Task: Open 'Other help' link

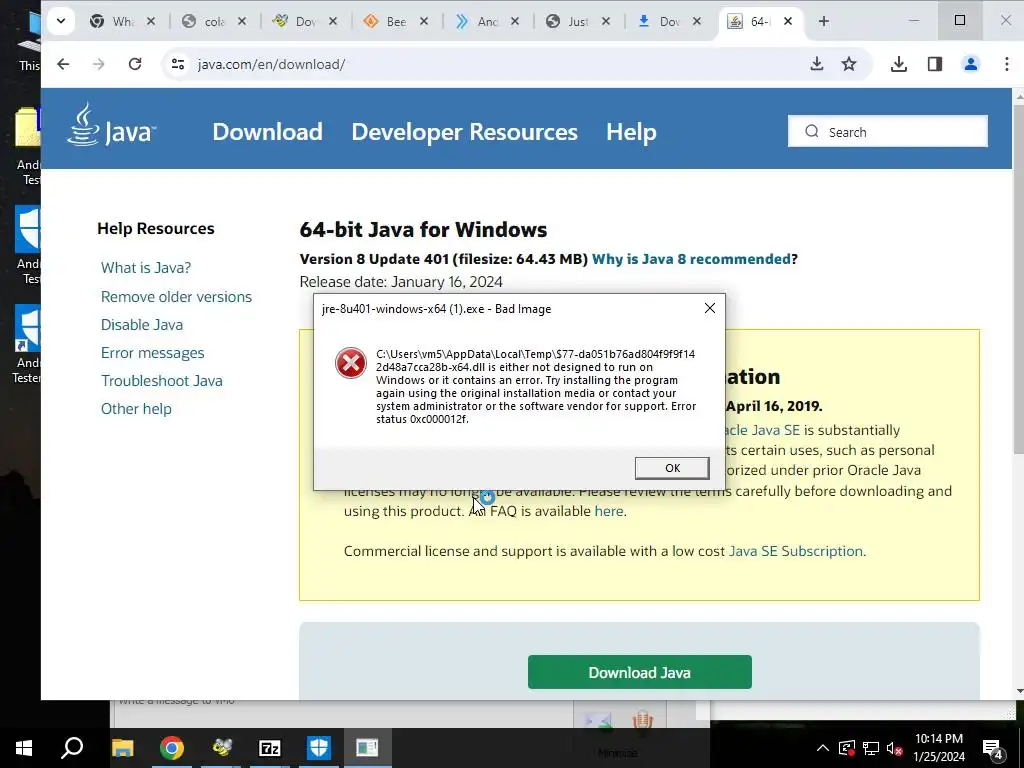Action: [x=136, y=409]
